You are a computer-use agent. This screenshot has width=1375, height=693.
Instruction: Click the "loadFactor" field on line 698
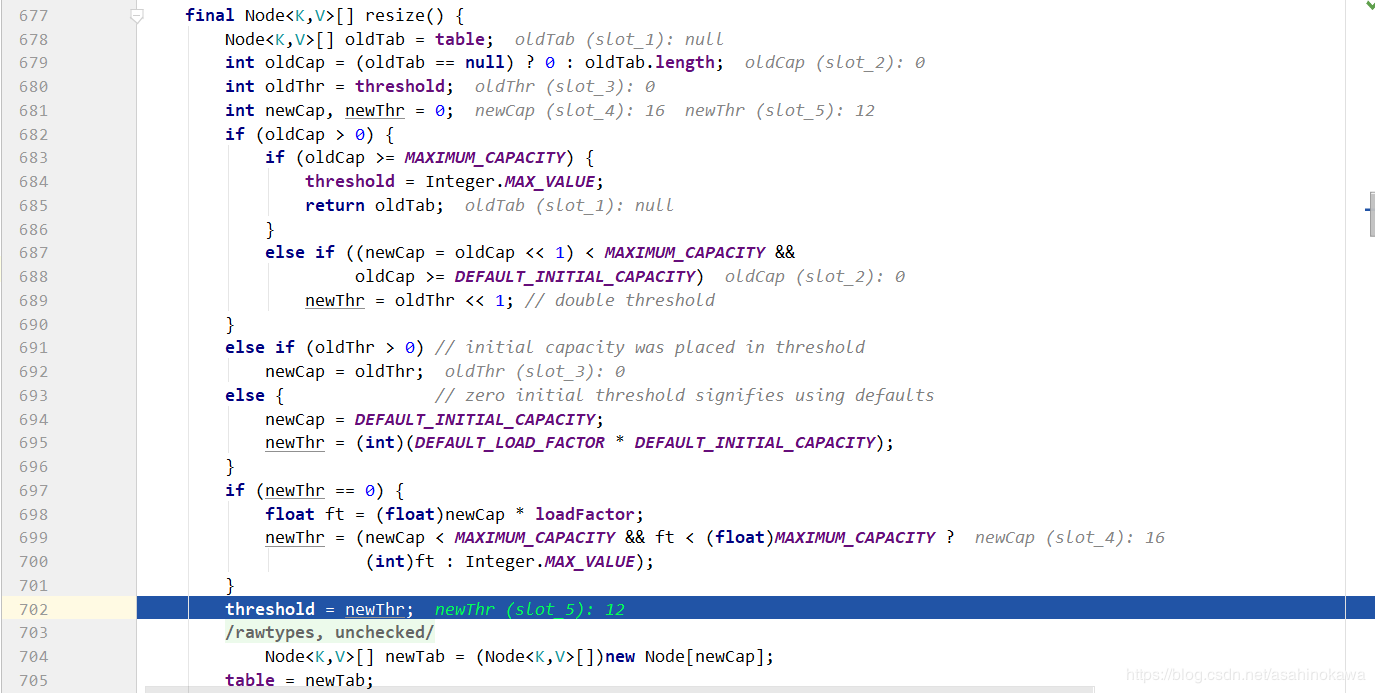tap(584, 514)
